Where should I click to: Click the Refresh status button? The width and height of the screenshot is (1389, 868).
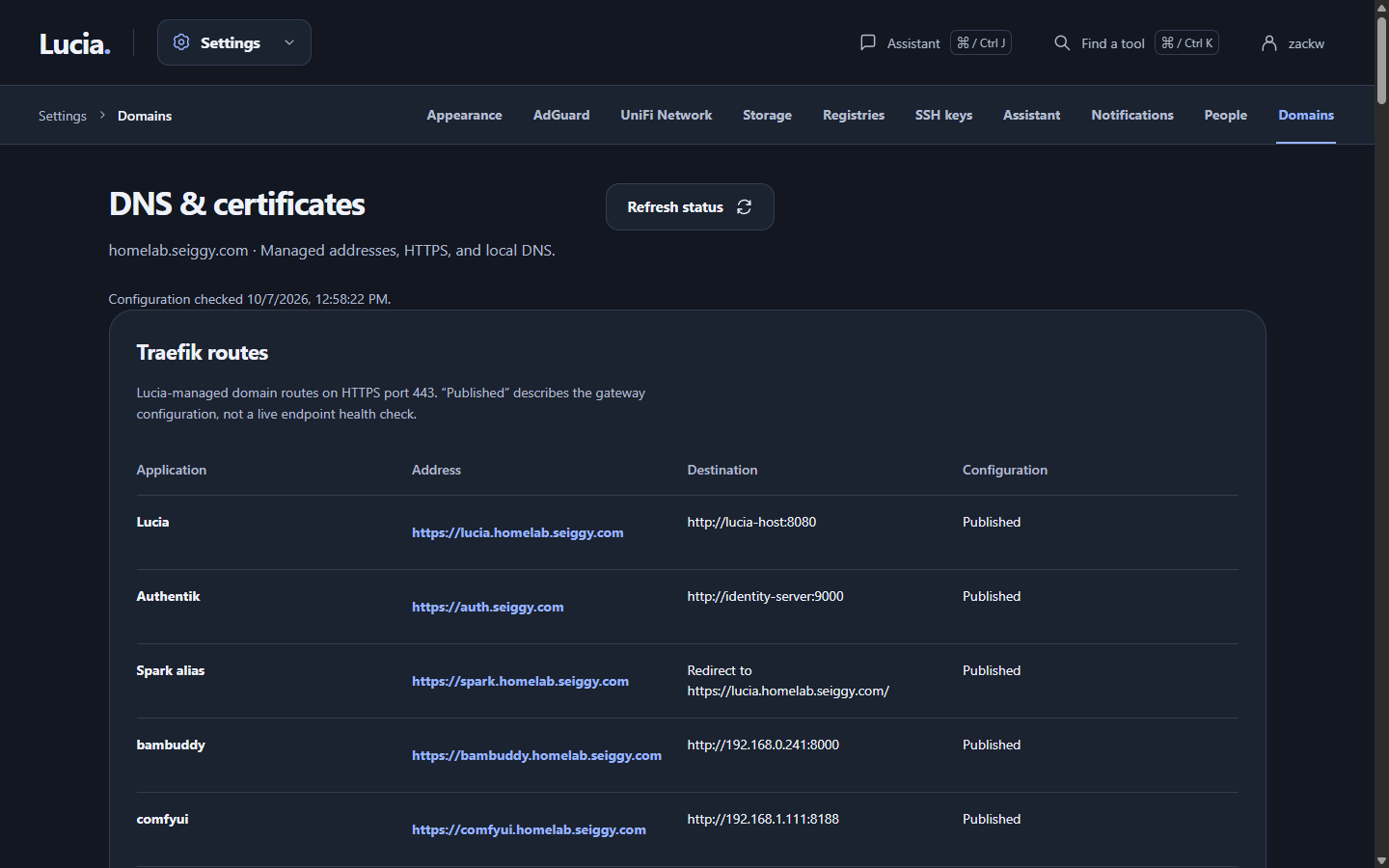pyautogui.click(x=690, y=207)
